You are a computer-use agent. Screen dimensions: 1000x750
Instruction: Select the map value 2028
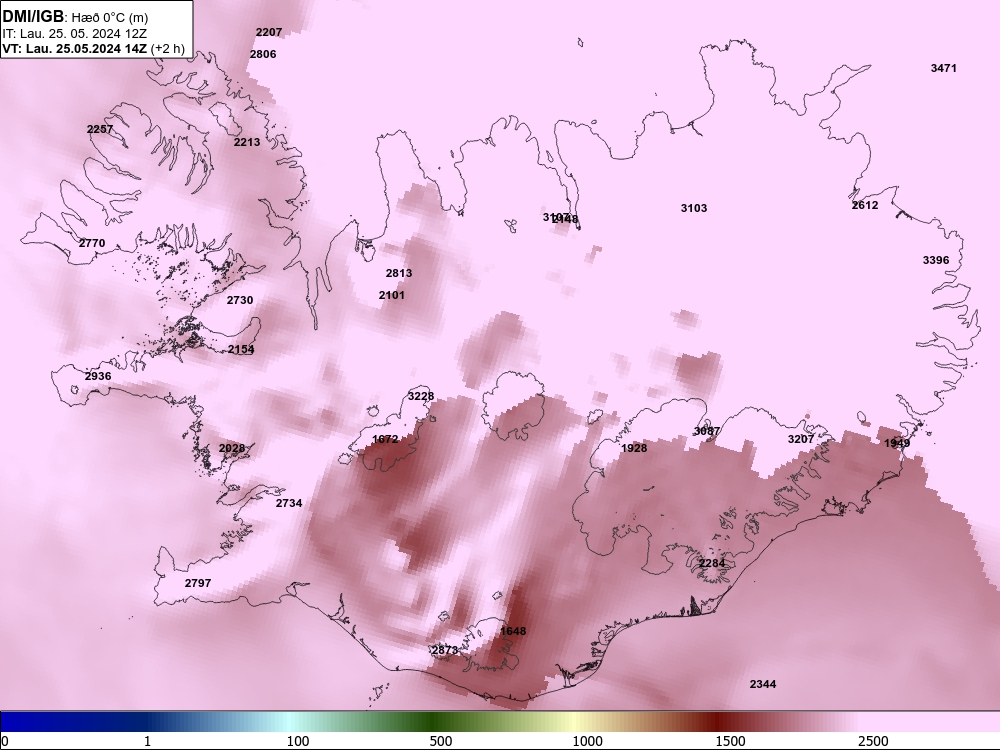pos(232,448)
